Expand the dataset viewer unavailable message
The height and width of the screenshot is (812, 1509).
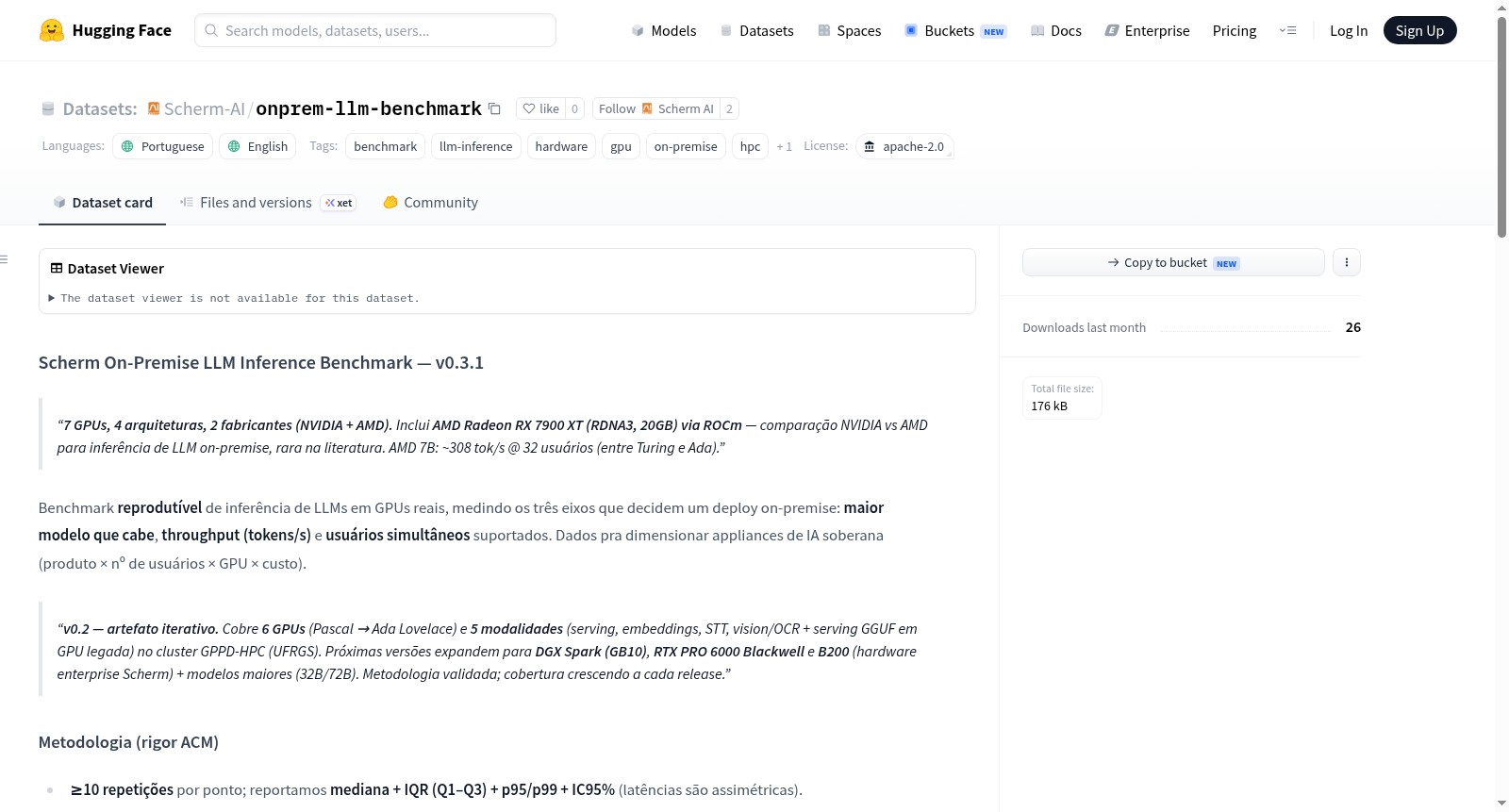coord(234,298)
